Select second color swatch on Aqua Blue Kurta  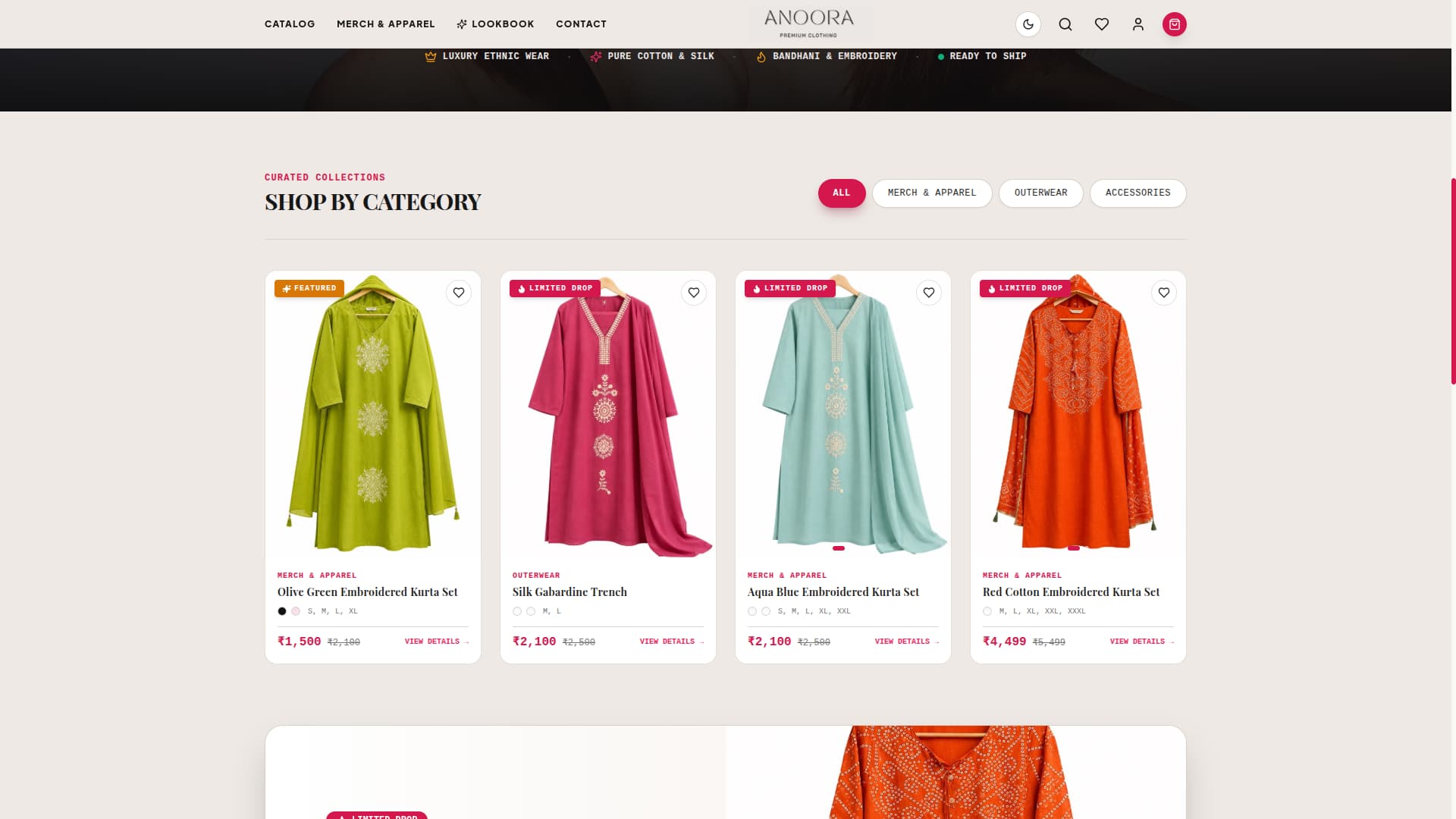pos(766,611)
